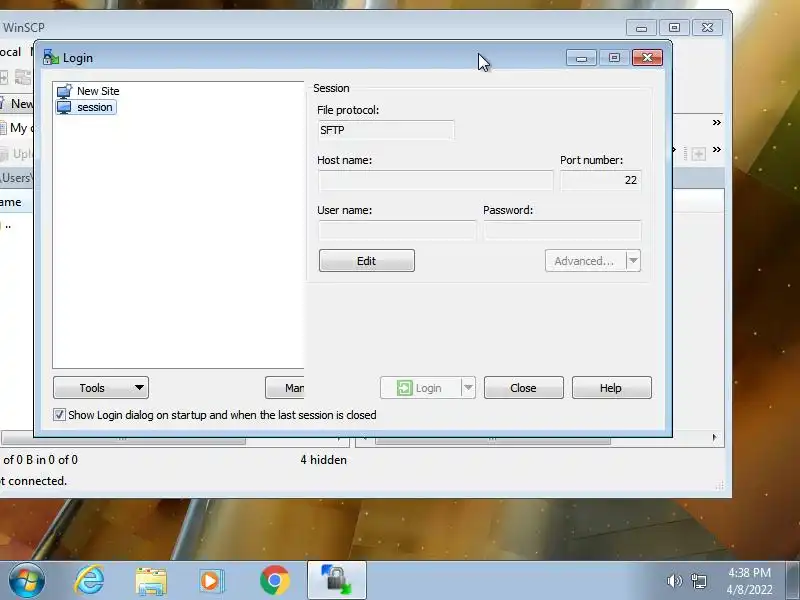The height and width of the screenshot is (600, 800).
Task: Toggle Show Login dialog on startup checkbox
Action: pyautogui.click(x=59, y=415)
